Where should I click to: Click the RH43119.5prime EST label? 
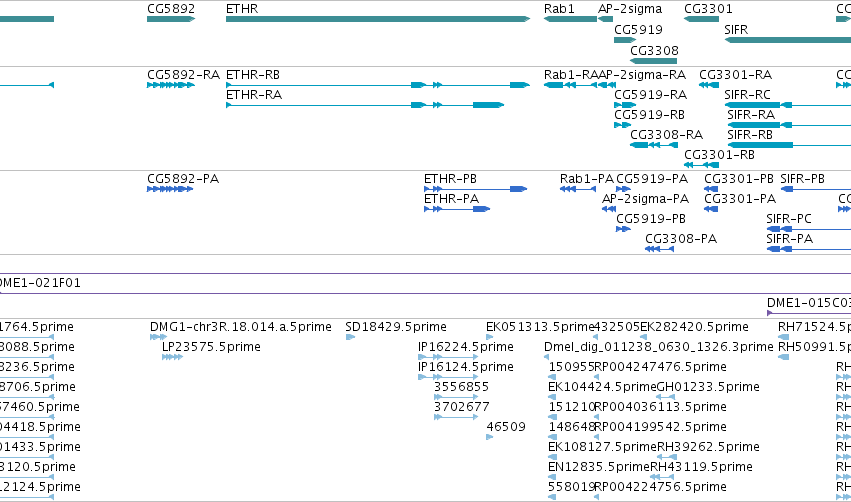point(701,467)
